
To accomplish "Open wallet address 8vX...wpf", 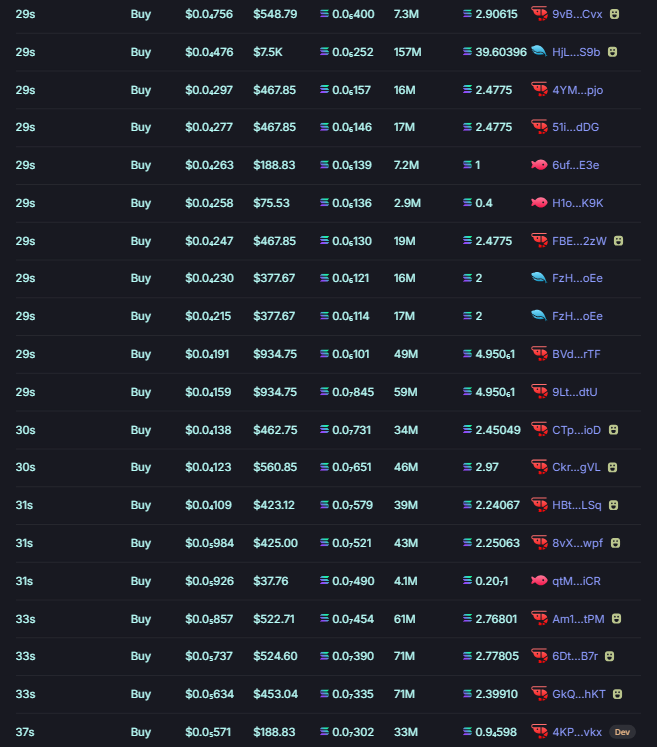I will click(x=577, y=543).
